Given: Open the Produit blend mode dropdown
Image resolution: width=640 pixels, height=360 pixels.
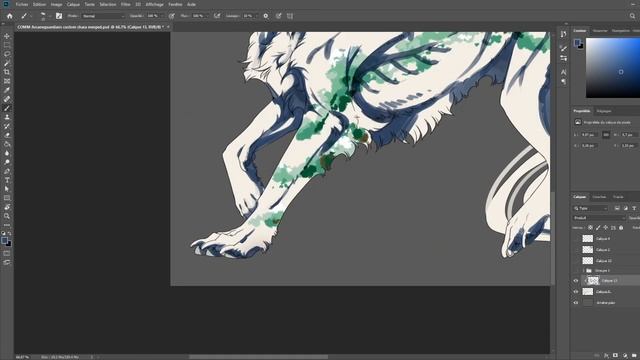Looking at the screenshot, I should tap(599, 218).
